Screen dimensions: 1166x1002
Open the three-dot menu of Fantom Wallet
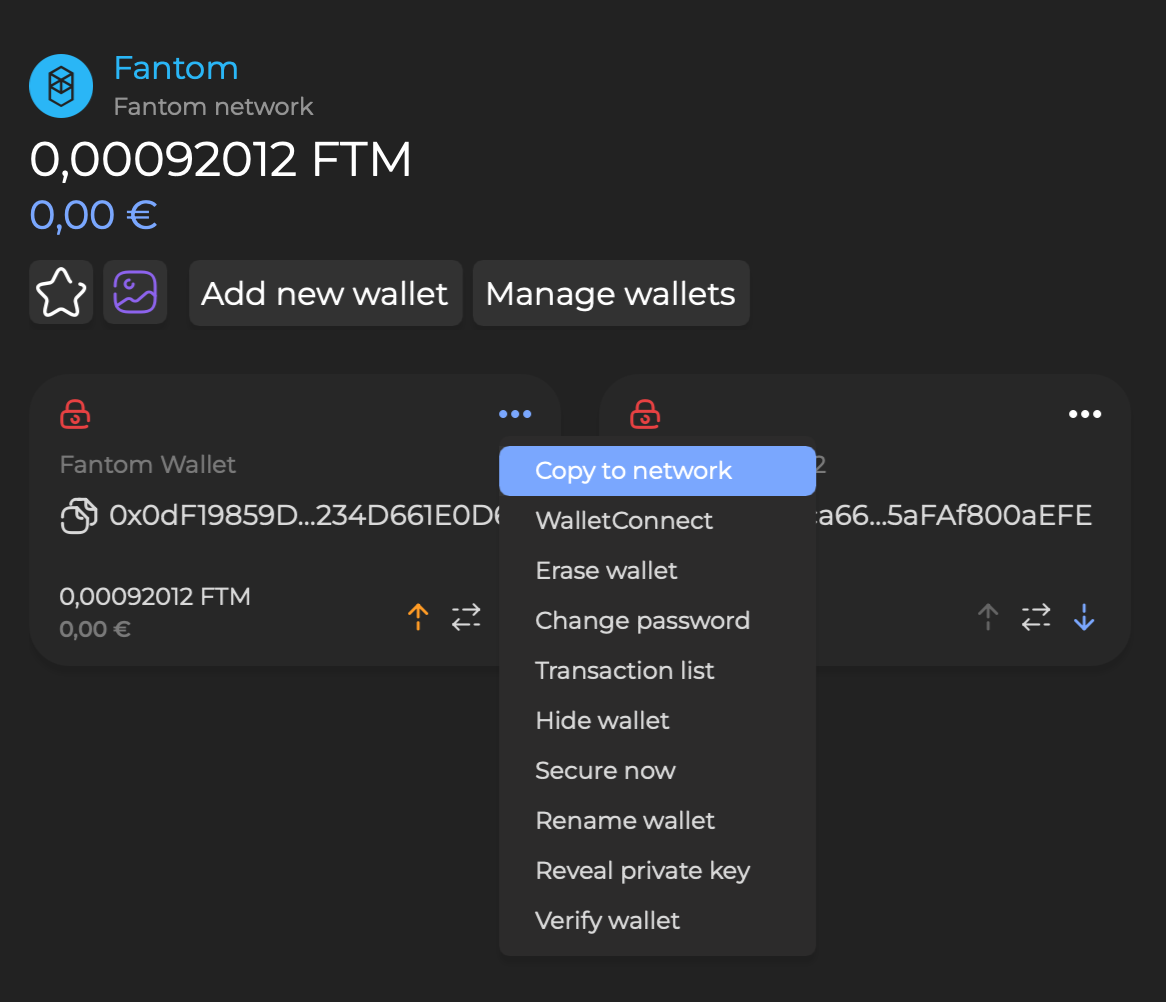(515, 414)
